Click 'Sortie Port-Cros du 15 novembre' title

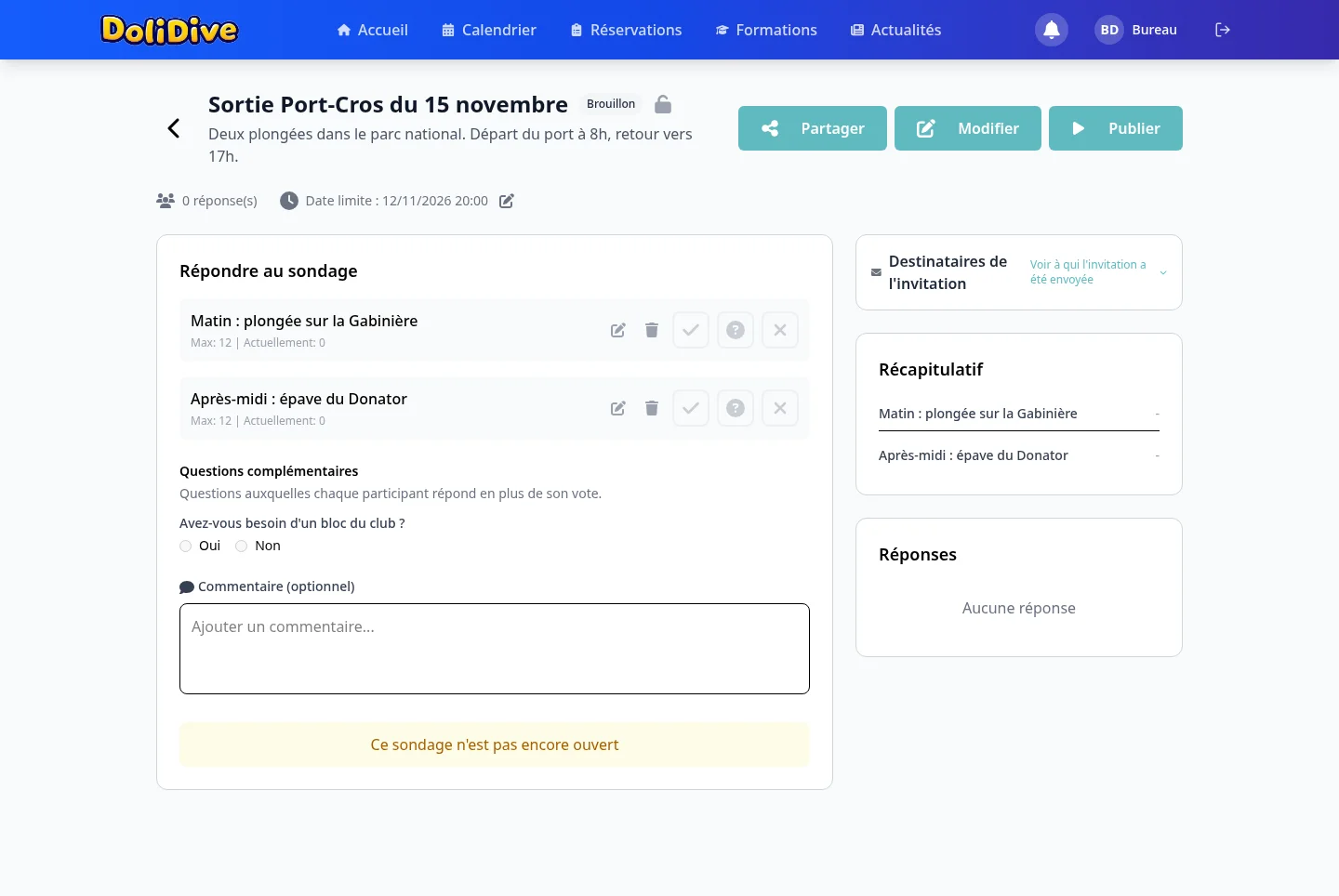pos(388,104)
